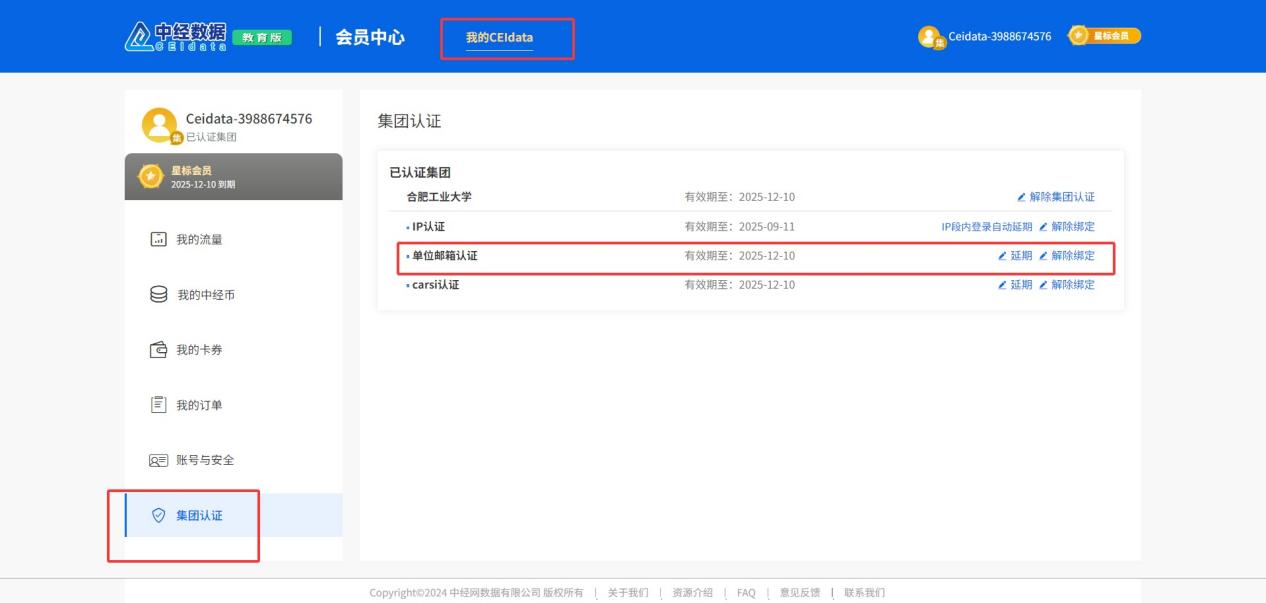1266x603 pixels.
Task: Click the 星标会员 expiry banner in sidebar
Action: [x=233, y=177]
